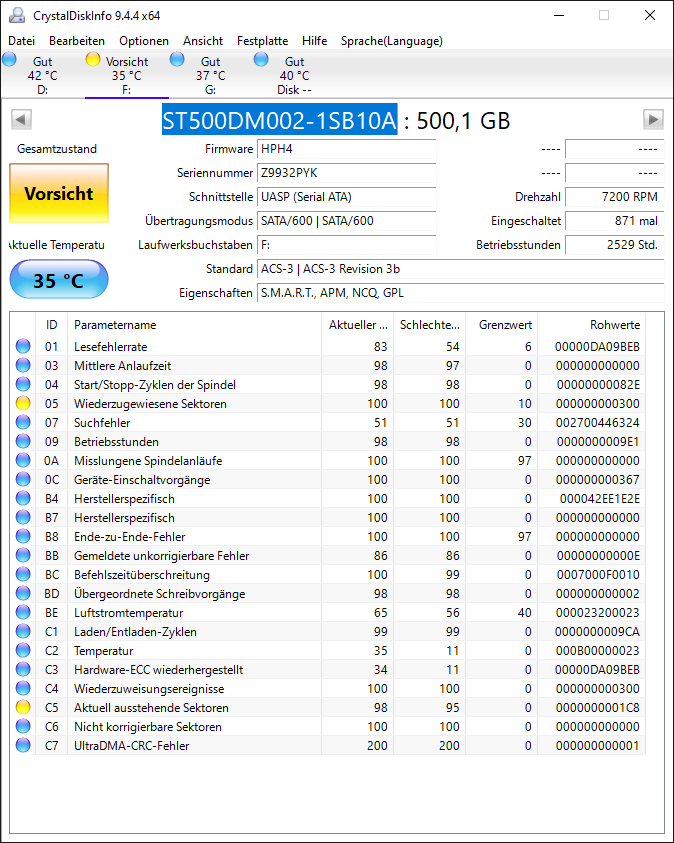Click status orb of Hardware-ECC wiederhergestellt row
Viewport: 674px width, 843px height.
pyautogui.click(x=23, y=669)
